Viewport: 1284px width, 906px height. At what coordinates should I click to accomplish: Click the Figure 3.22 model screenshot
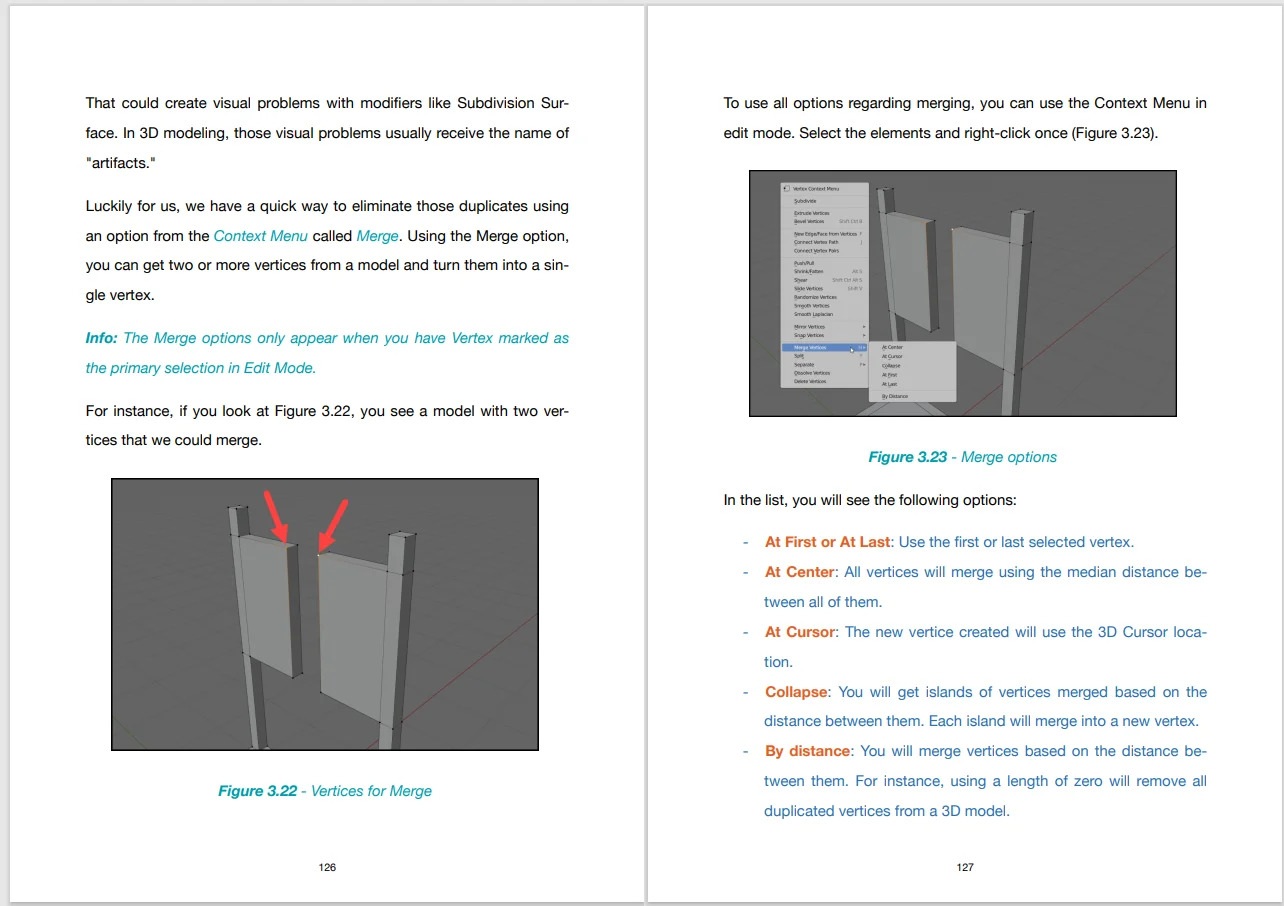[x=324, y=614]
